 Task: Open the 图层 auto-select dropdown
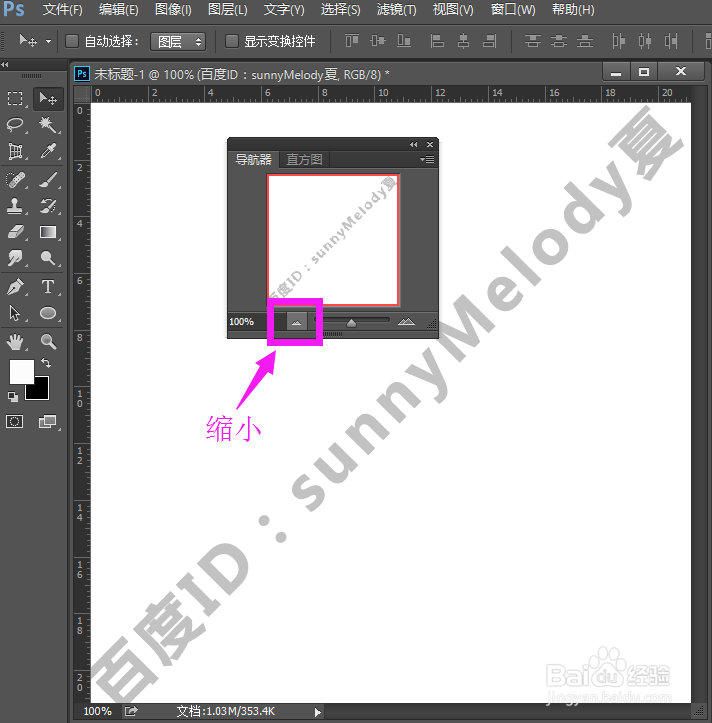point(178,42)
